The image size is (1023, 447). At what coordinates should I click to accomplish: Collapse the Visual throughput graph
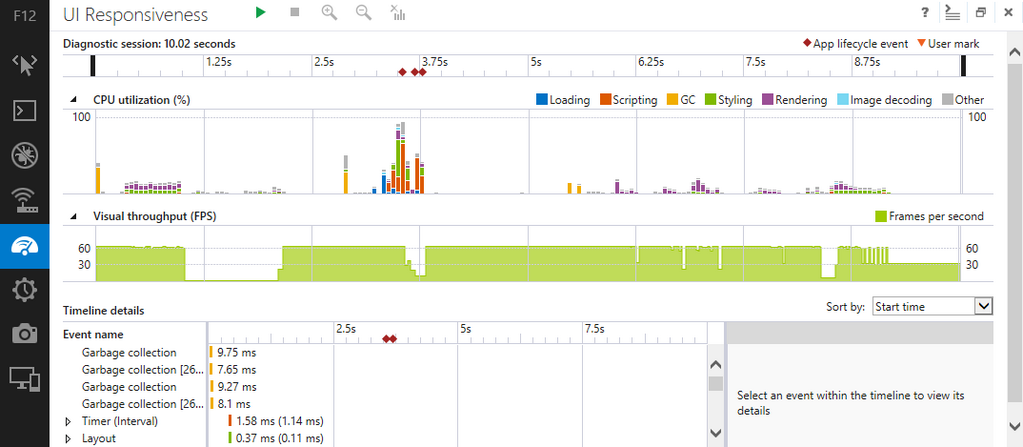tap(73, 216)
